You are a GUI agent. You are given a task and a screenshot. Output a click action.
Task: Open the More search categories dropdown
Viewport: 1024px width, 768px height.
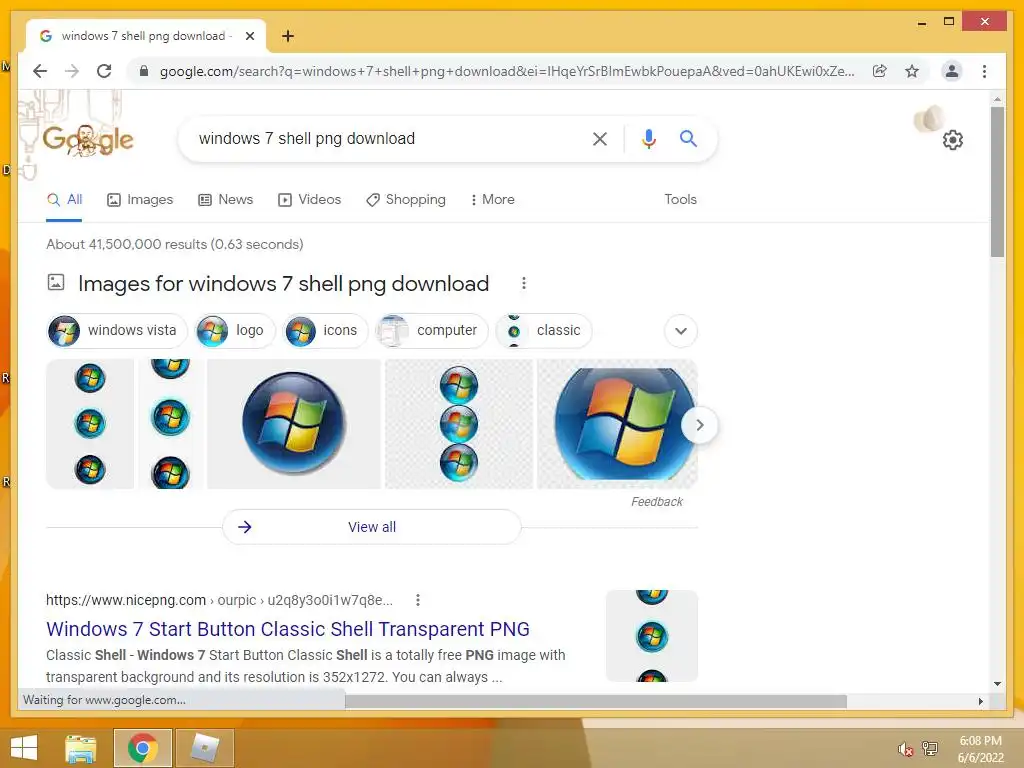point(492,199)
